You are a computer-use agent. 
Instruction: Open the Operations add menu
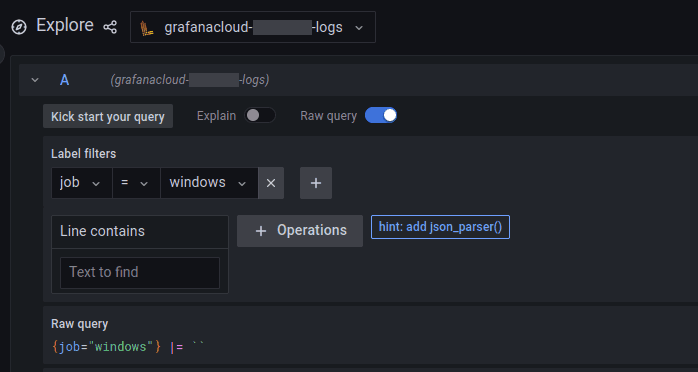[x=300, y=231]
